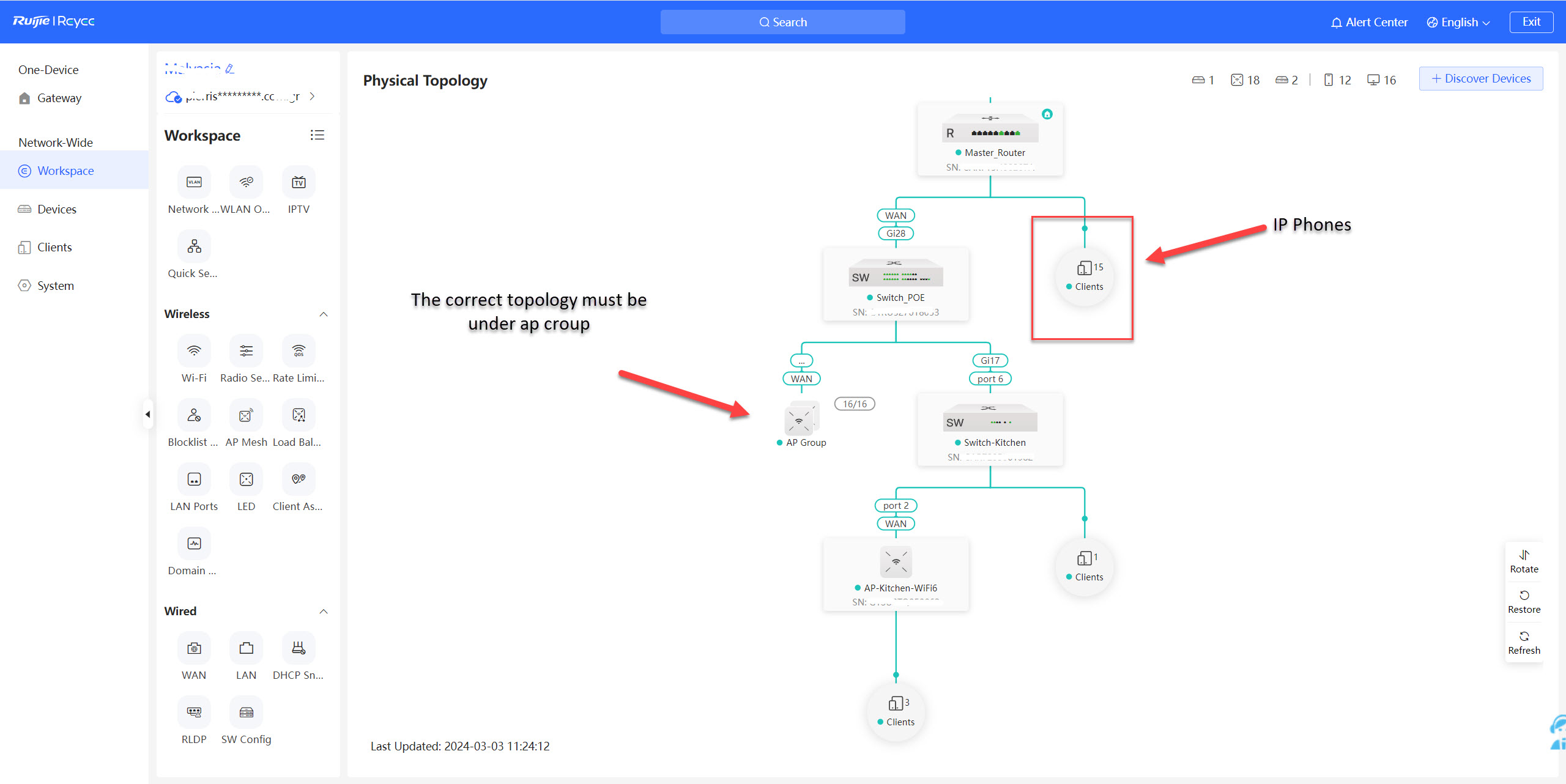Restore the topology view
Image resolution: width=1566 pixels, height=784 pixels.
coord(1524,596)
